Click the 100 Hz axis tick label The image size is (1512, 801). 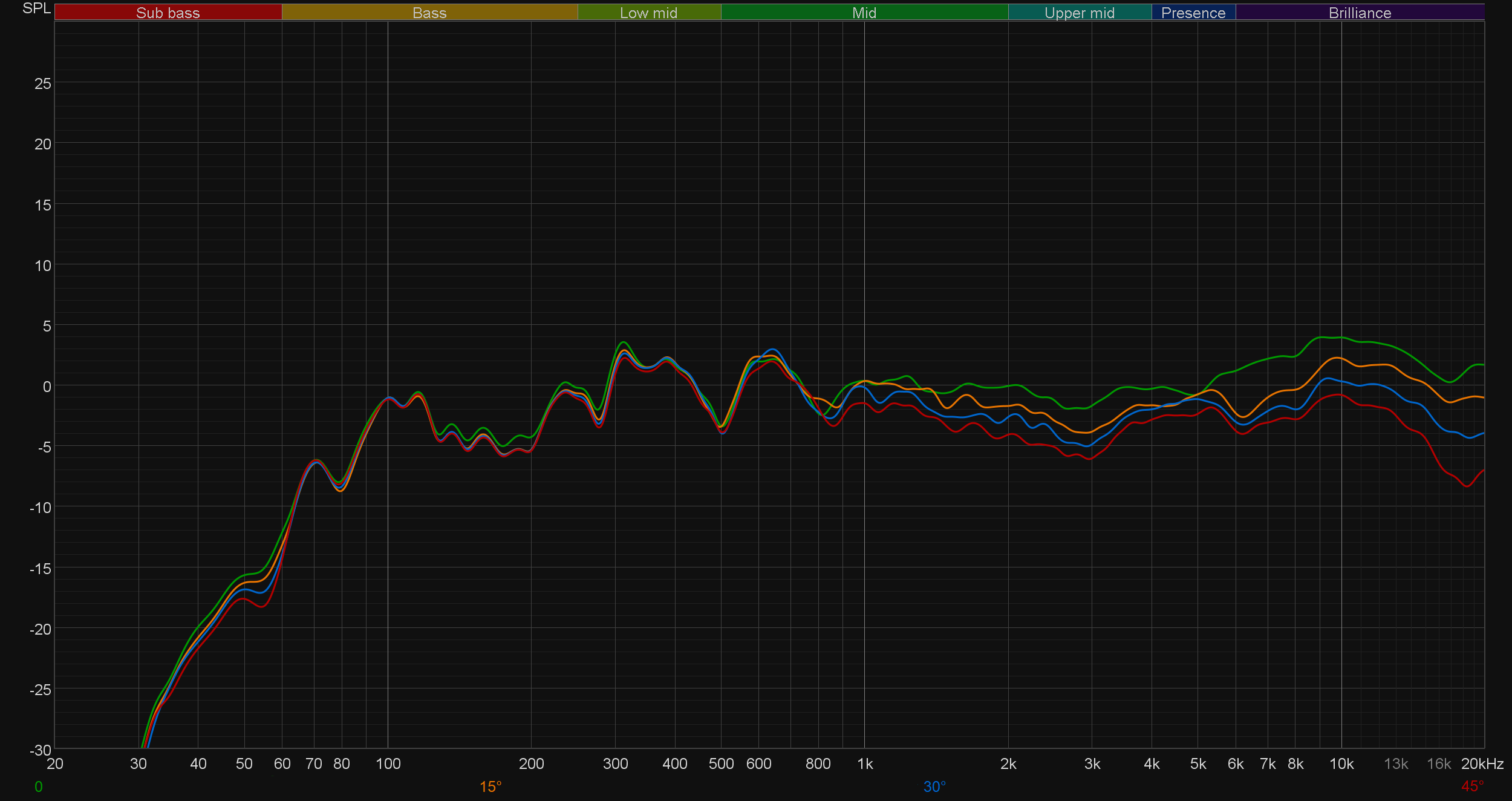point(388,764)
